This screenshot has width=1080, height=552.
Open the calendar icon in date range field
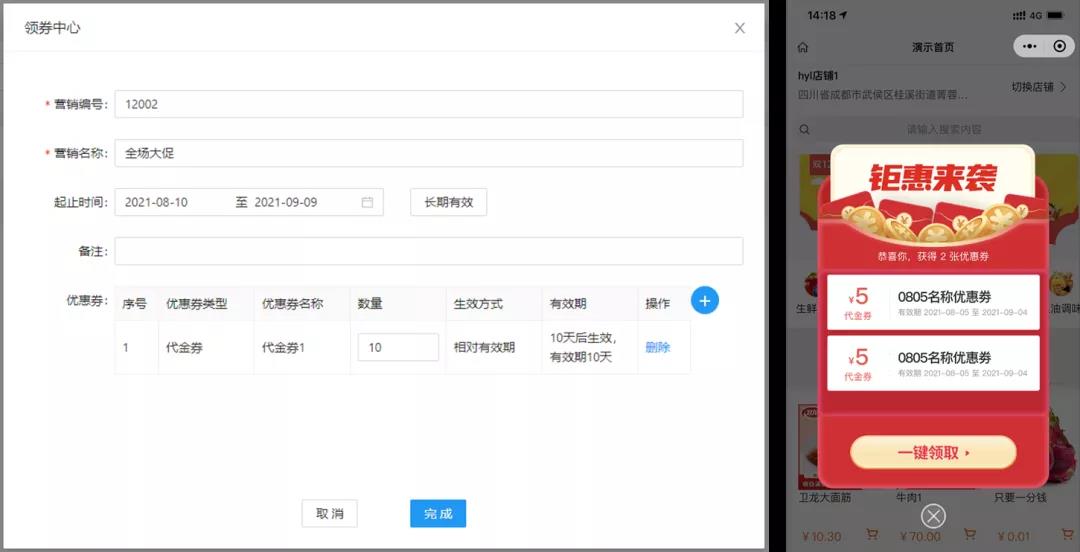coord(367,202)
